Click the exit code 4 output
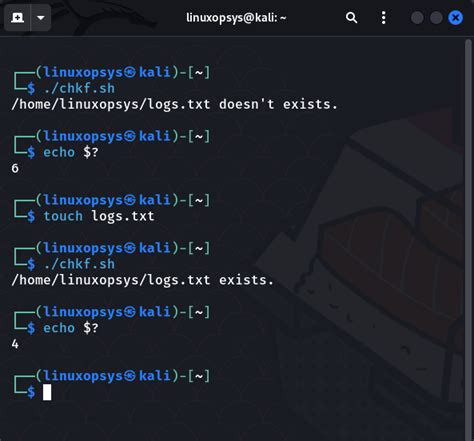The width and height of the screenshot is (474, 441). [15, 344]
